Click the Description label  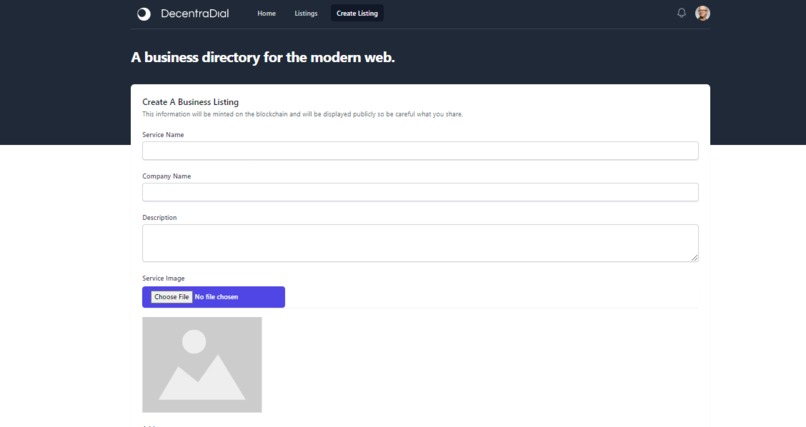point(159,217)
